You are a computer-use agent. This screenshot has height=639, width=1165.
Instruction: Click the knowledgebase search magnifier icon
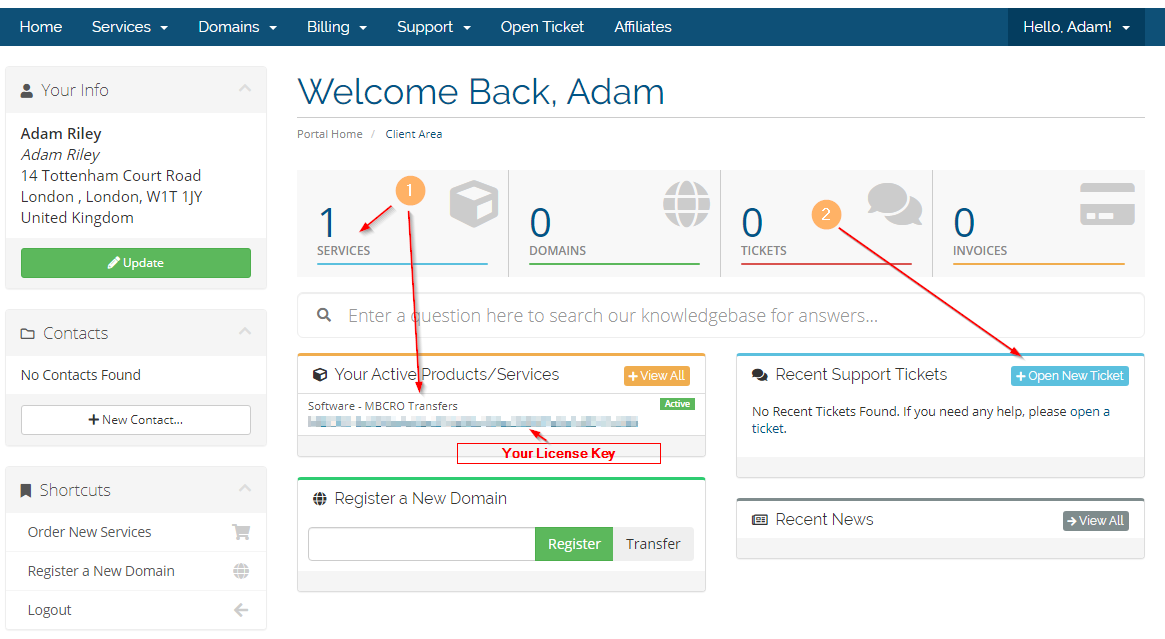324,315
